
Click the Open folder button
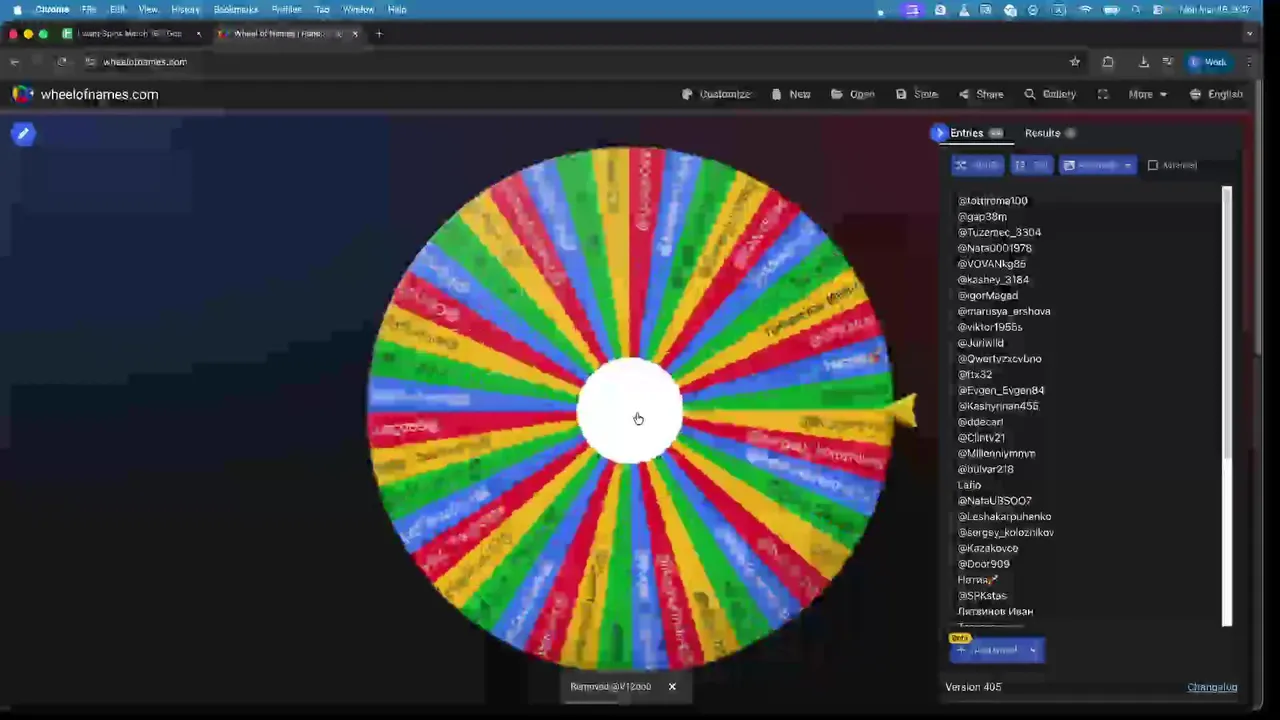click(x=853, y=94)
